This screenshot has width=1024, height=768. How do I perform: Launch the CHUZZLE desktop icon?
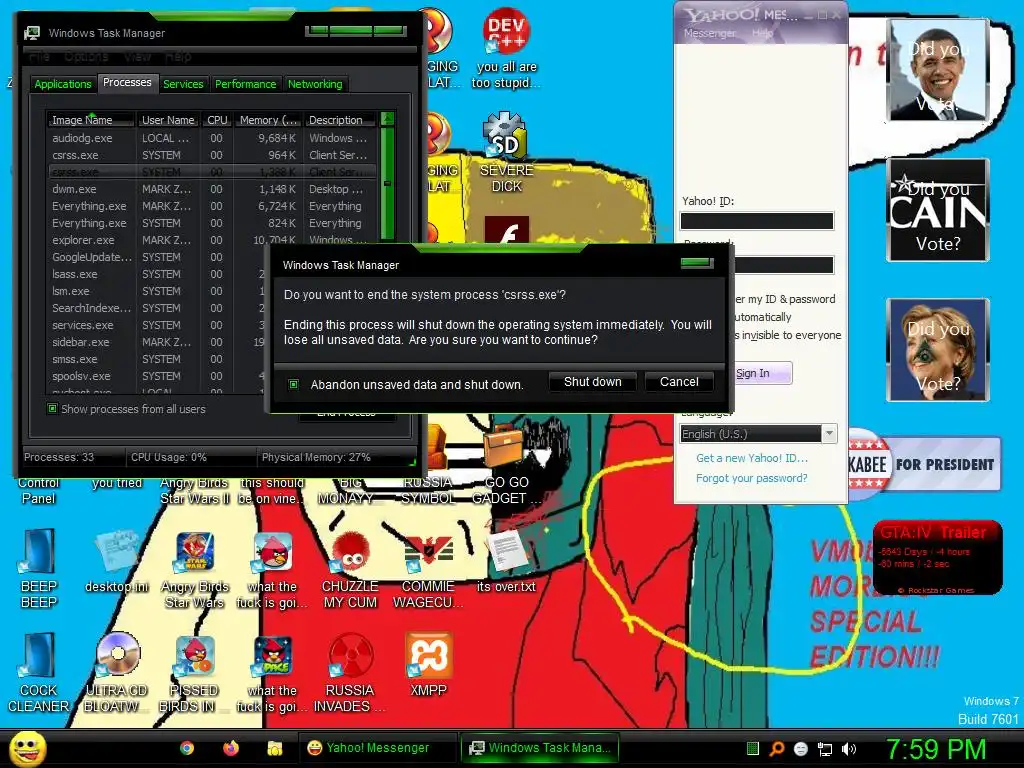point(350,553)
